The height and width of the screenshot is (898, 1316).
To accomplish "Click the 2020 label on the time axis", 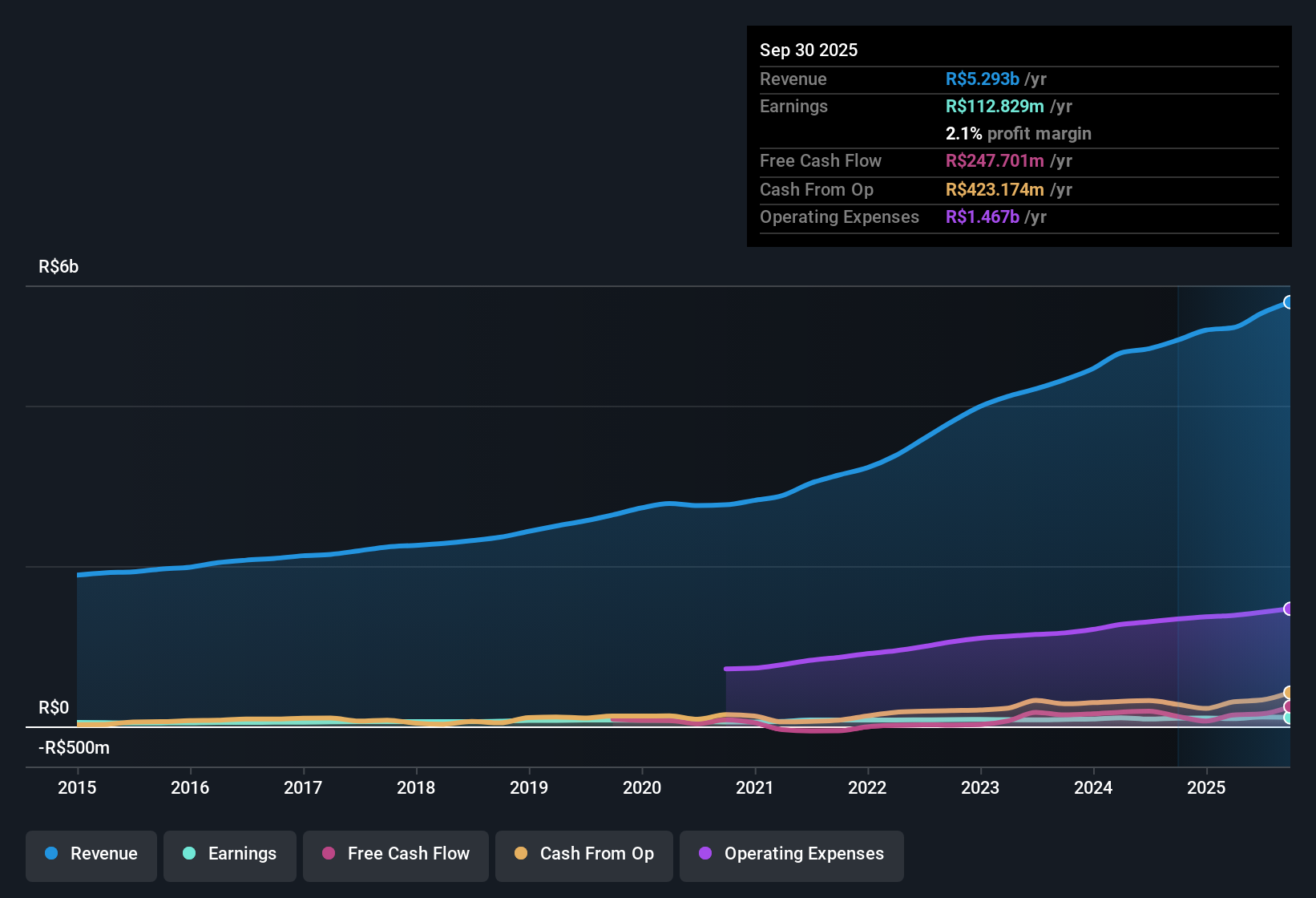I will [641, 788].
